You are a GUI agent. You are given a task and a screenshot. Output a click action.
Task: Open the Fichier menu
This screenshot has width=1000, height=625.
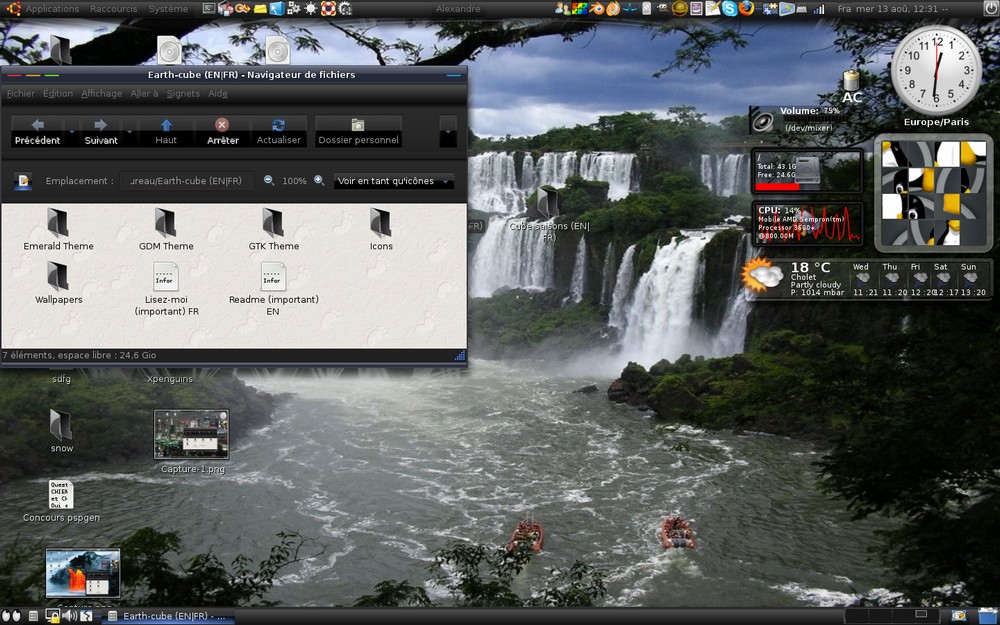tap(20, 93)
